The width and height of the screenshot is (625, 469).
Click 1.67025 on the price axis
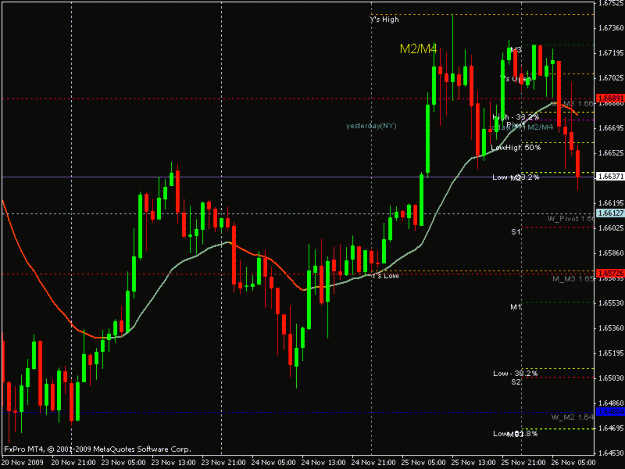(x=611, y=78)
